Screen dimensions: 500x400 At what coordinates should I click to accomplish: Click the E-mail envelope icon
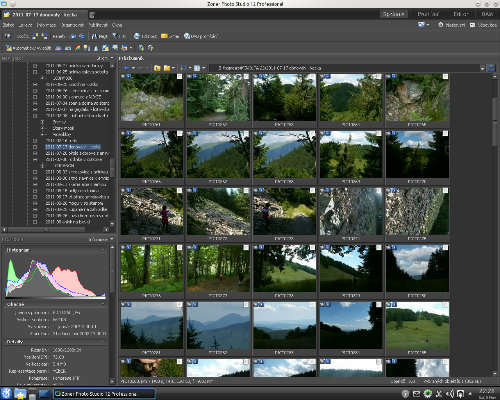coord(164,36)
